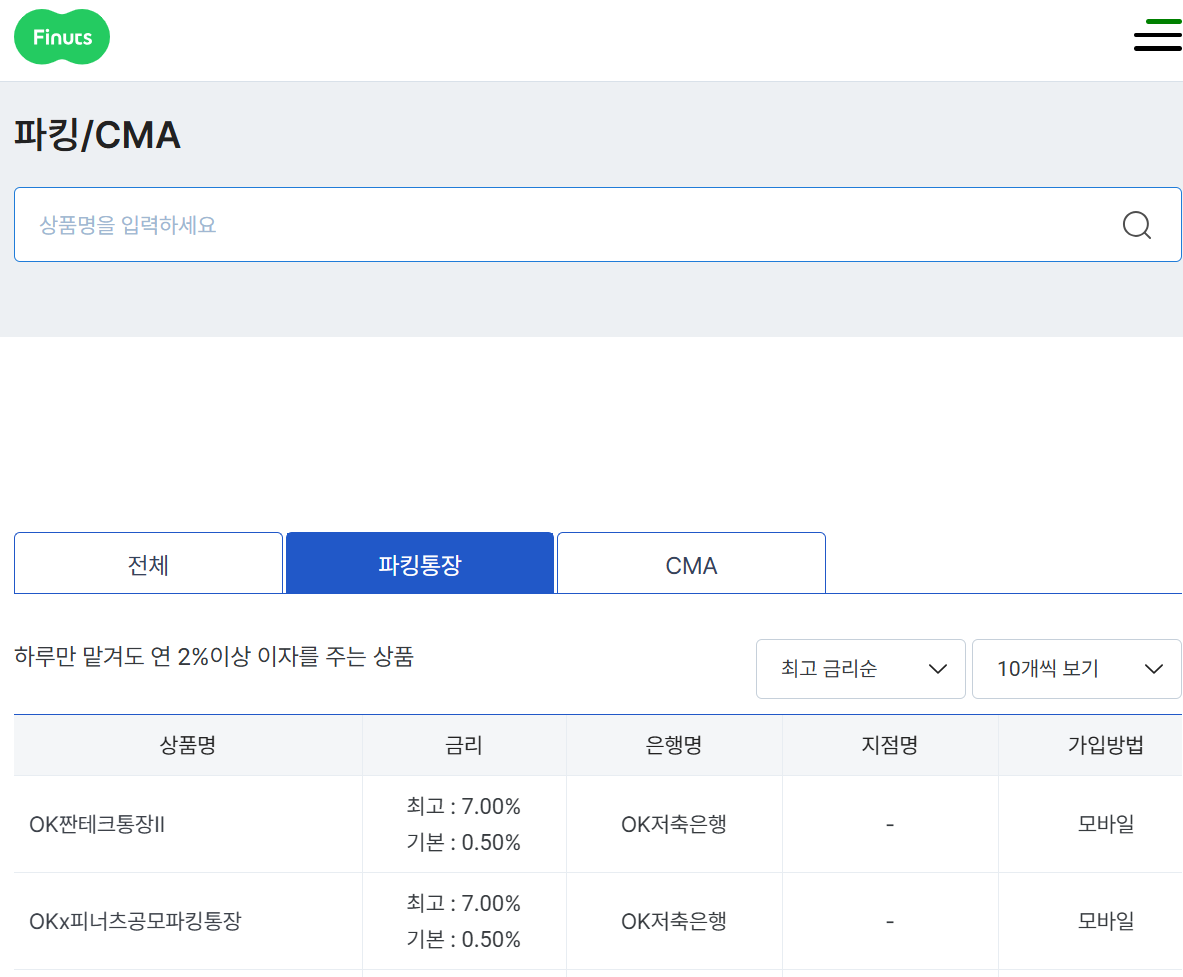Click the 지점명 column header
The image size is (1183, 977).
[x=890, y=745]
